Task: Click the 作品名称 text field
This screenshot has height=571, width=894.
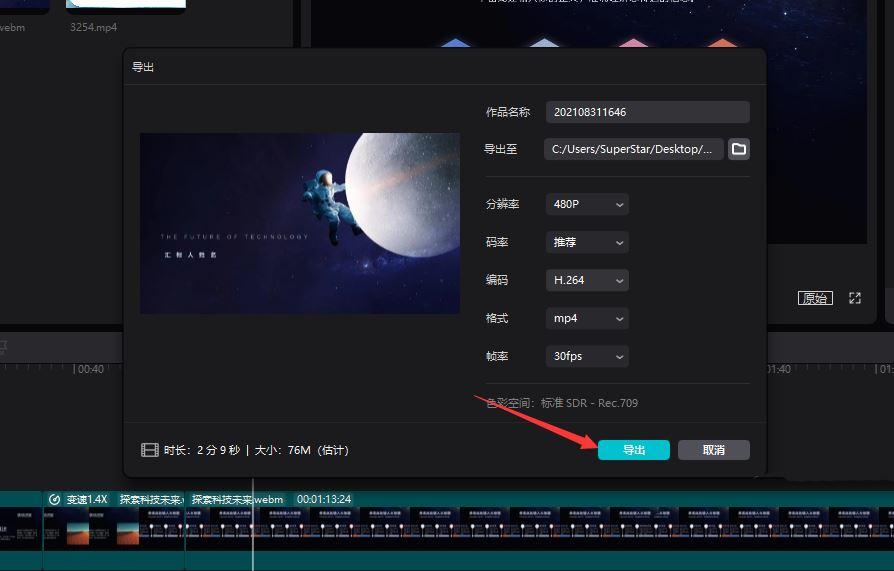Action: (647, 112)
